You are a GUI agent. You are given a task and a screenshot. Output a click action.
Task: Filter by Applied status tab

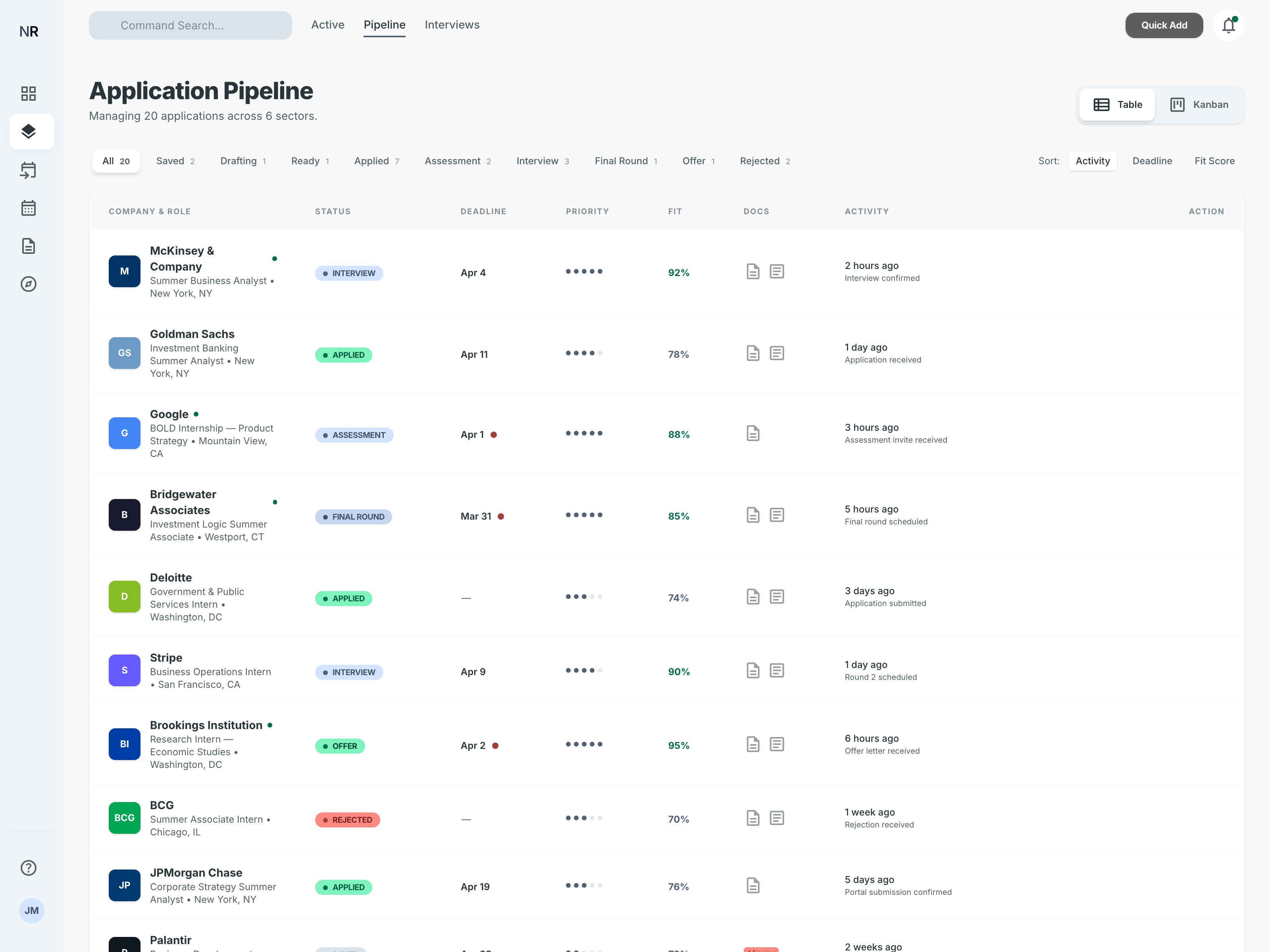(x=376, y=161)
